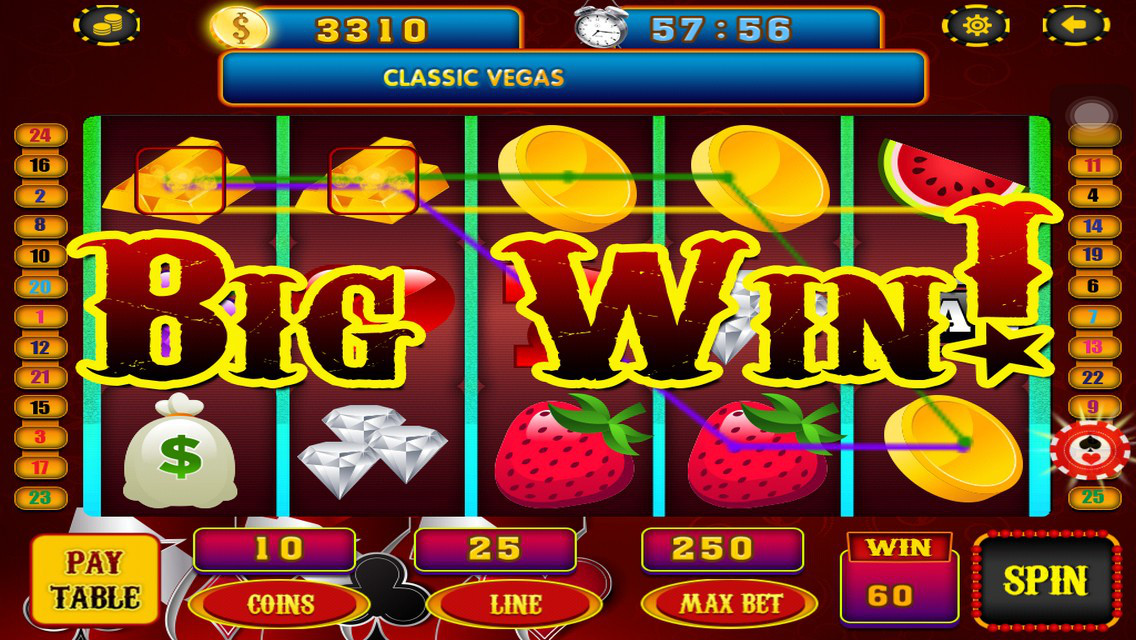Click the money bag symbol
Viewport: 1136px width, 640px height.
[180, 450]
